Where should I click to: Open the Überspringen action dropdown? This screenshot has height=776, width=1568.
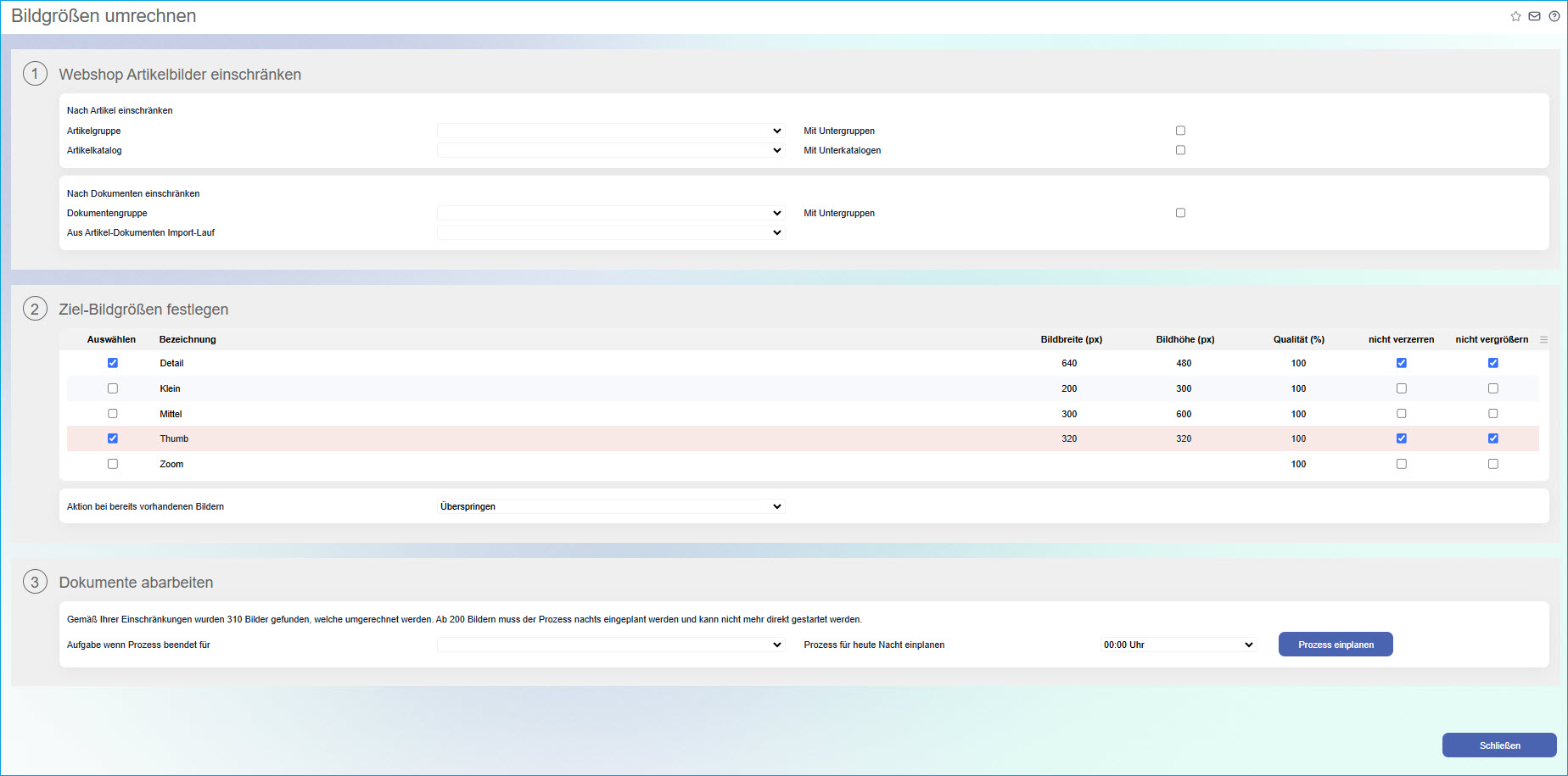pyautogui.click(x=611, y=506)
